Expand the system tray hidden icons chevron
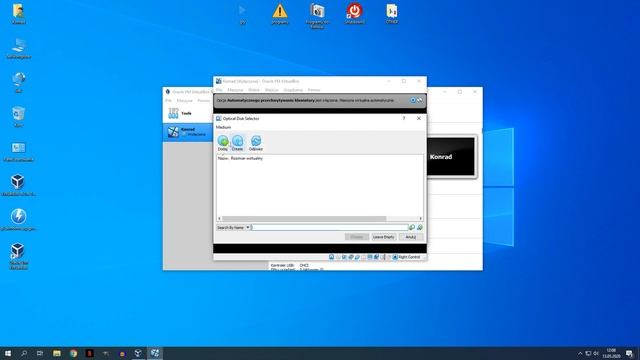This screenshot has height=360, width=640. coord(580,353)
